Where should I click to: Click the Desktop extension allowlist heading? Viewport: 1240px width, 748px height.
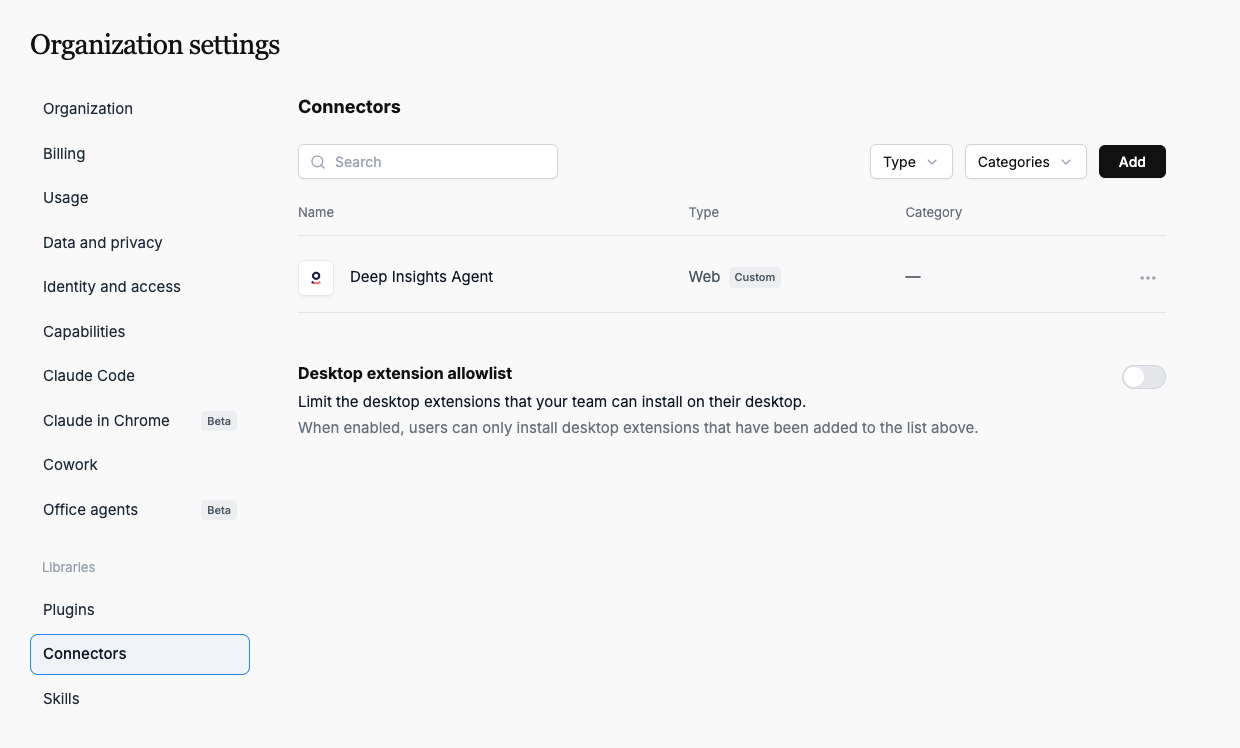405,373
